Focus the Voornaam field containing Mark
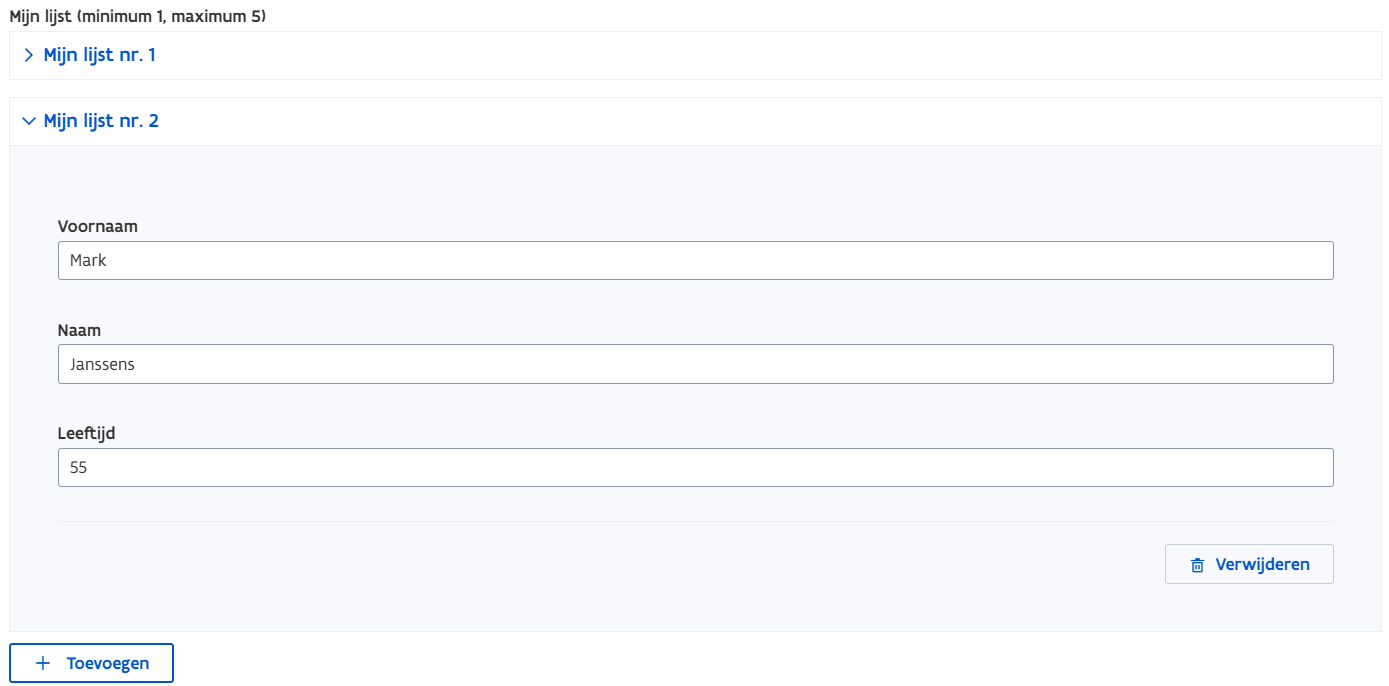 coord(695,261)
